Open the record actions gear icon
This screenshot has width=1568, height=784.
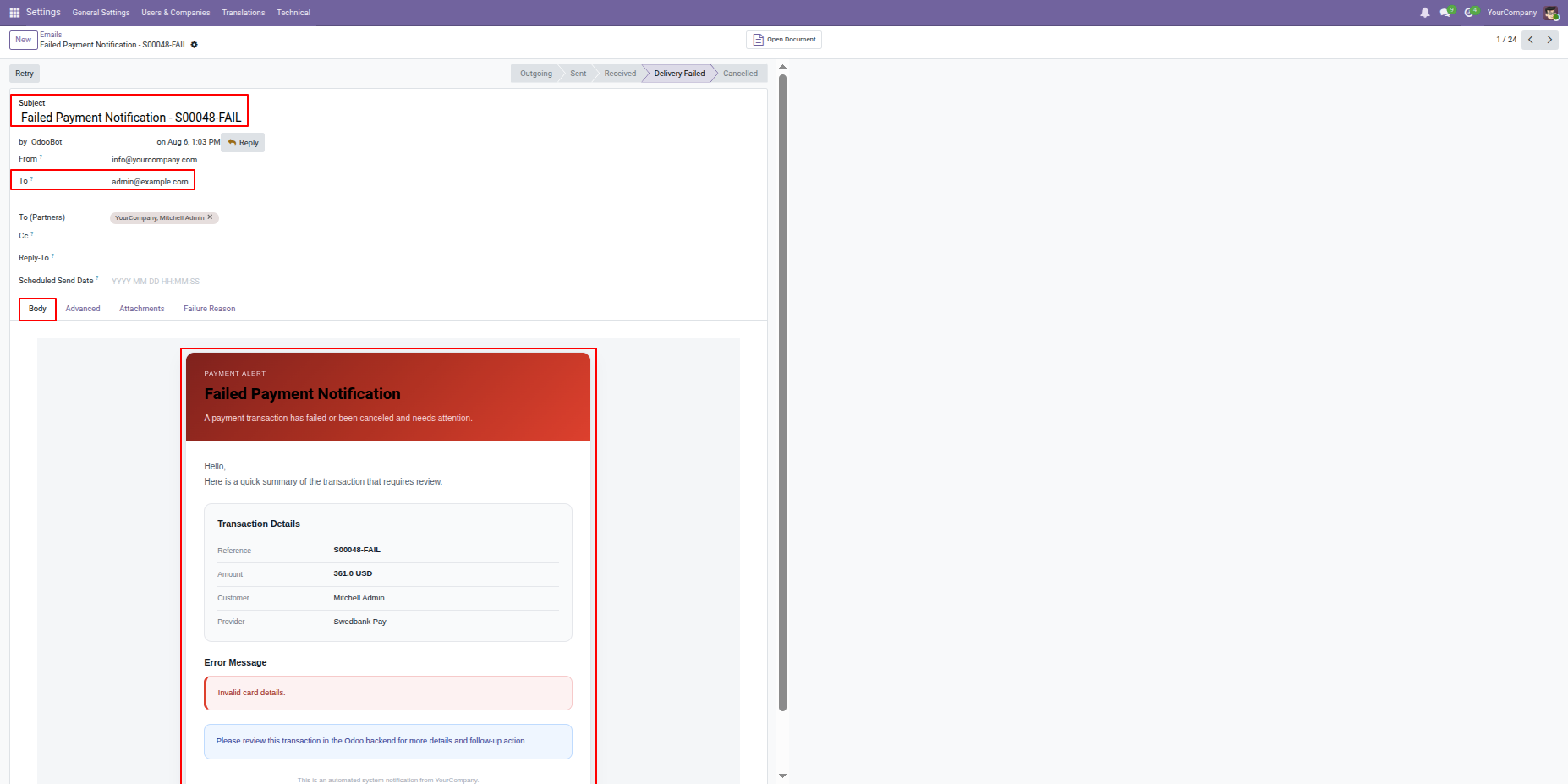tap(194, 45)
